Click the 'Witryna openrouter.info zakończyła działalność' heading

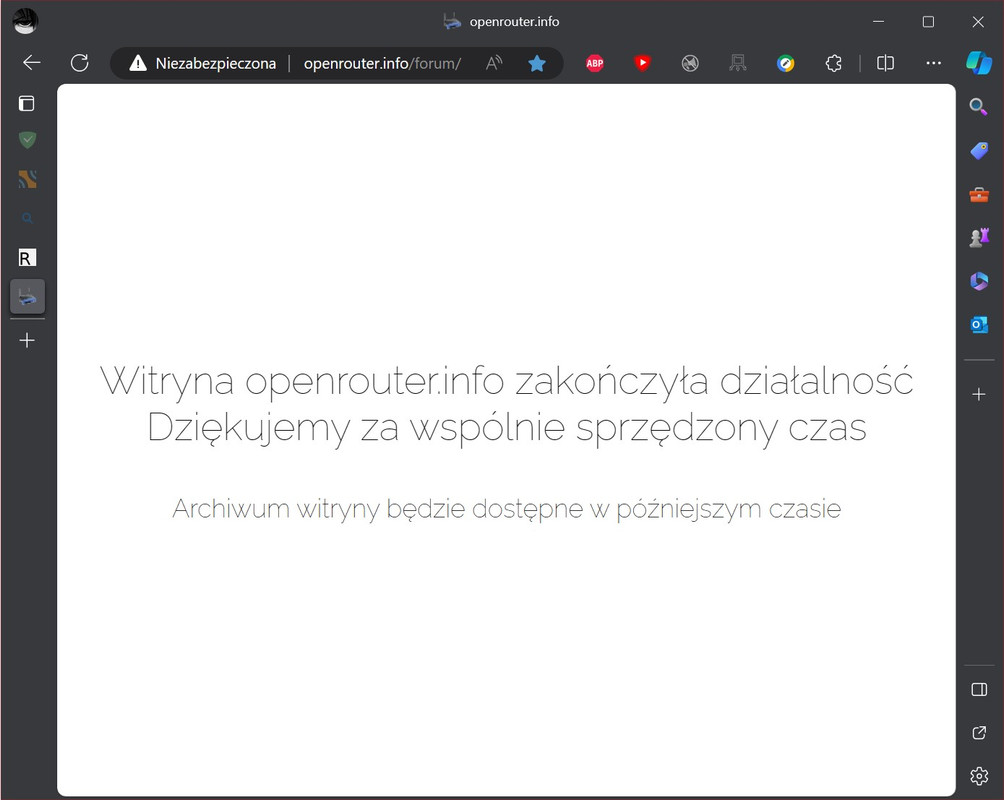click(506, 381)
